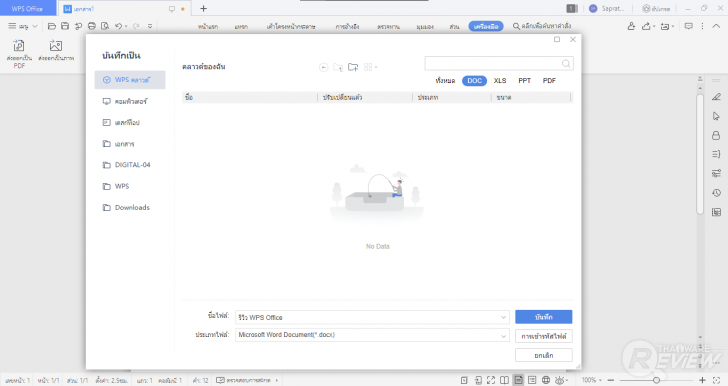Open Saprat user account
728x386 pixels.
coord(607,8)
